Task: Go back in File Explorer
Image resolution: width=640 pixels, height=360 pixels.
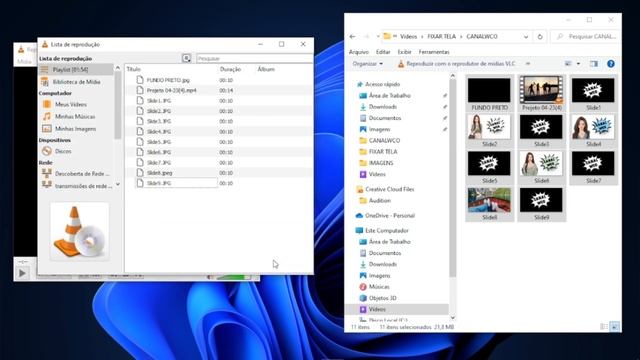Action: coord(352,37)
